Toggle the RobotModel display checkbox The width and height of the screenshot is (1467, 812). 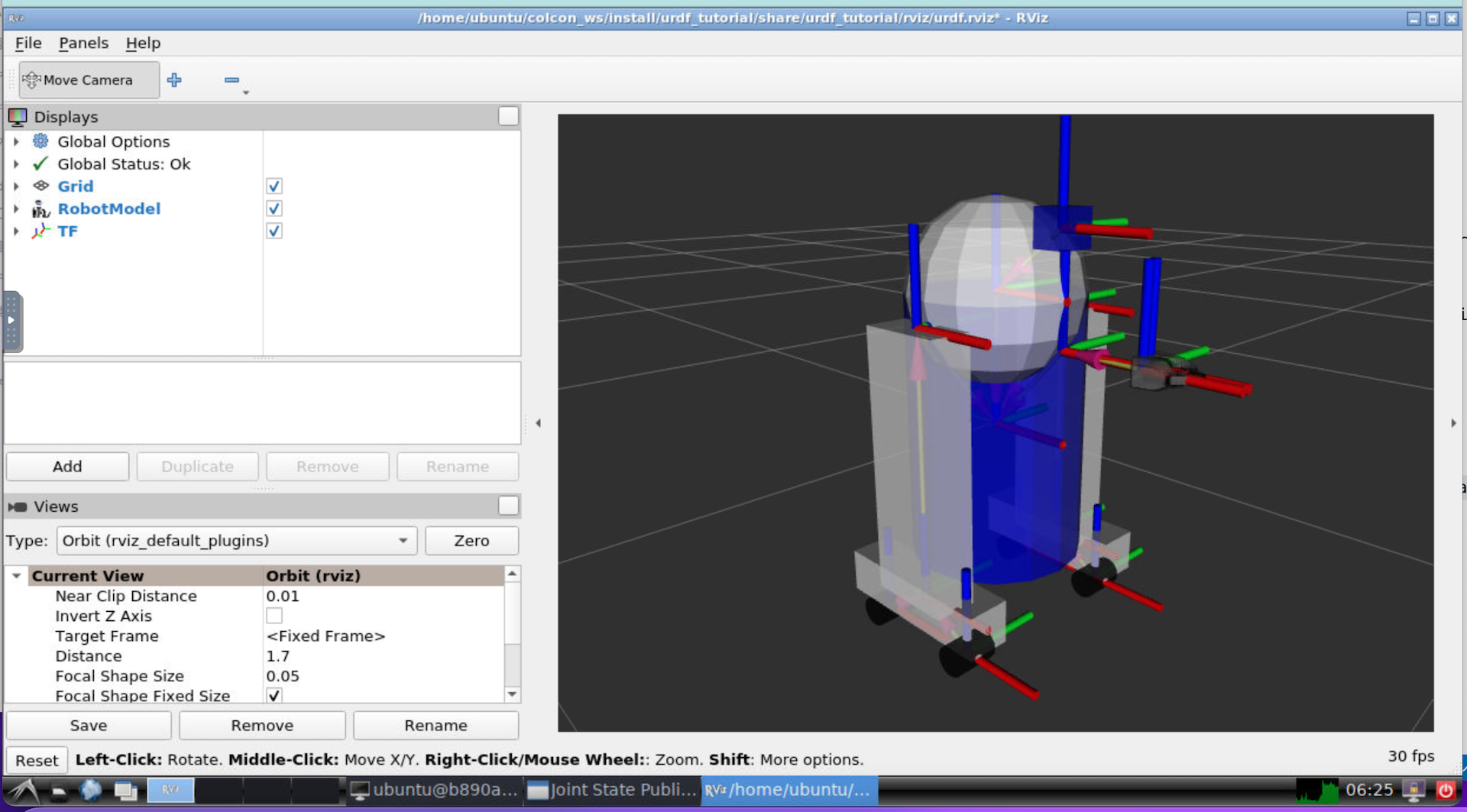pos(274,209)
